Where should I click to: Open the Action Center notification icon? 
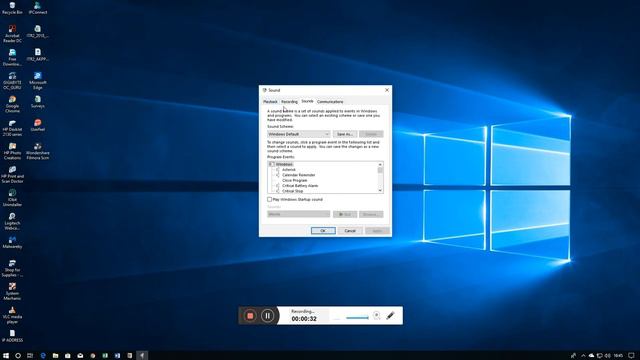(x=631, y=356)
